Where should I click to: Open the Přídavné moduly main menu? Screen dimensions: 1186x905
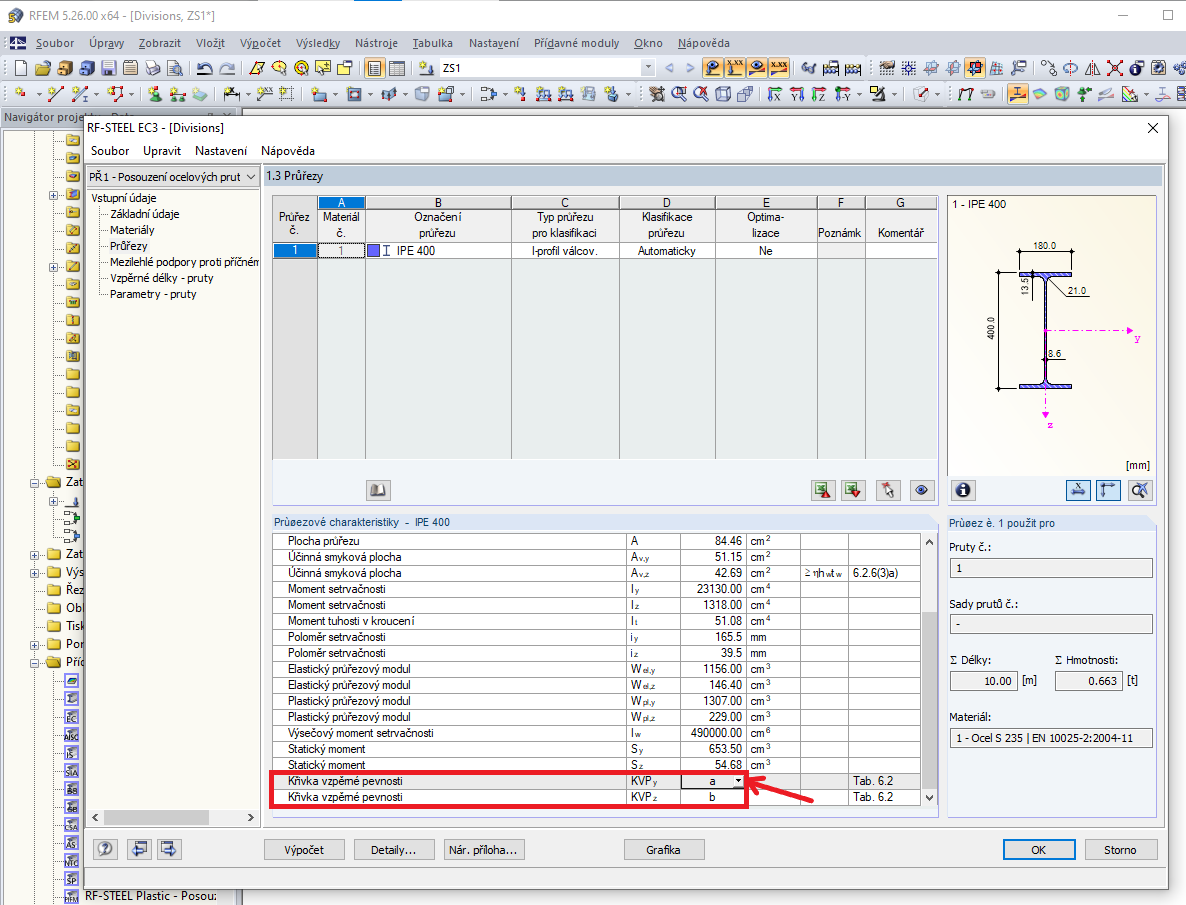click(x=576, y=43)
